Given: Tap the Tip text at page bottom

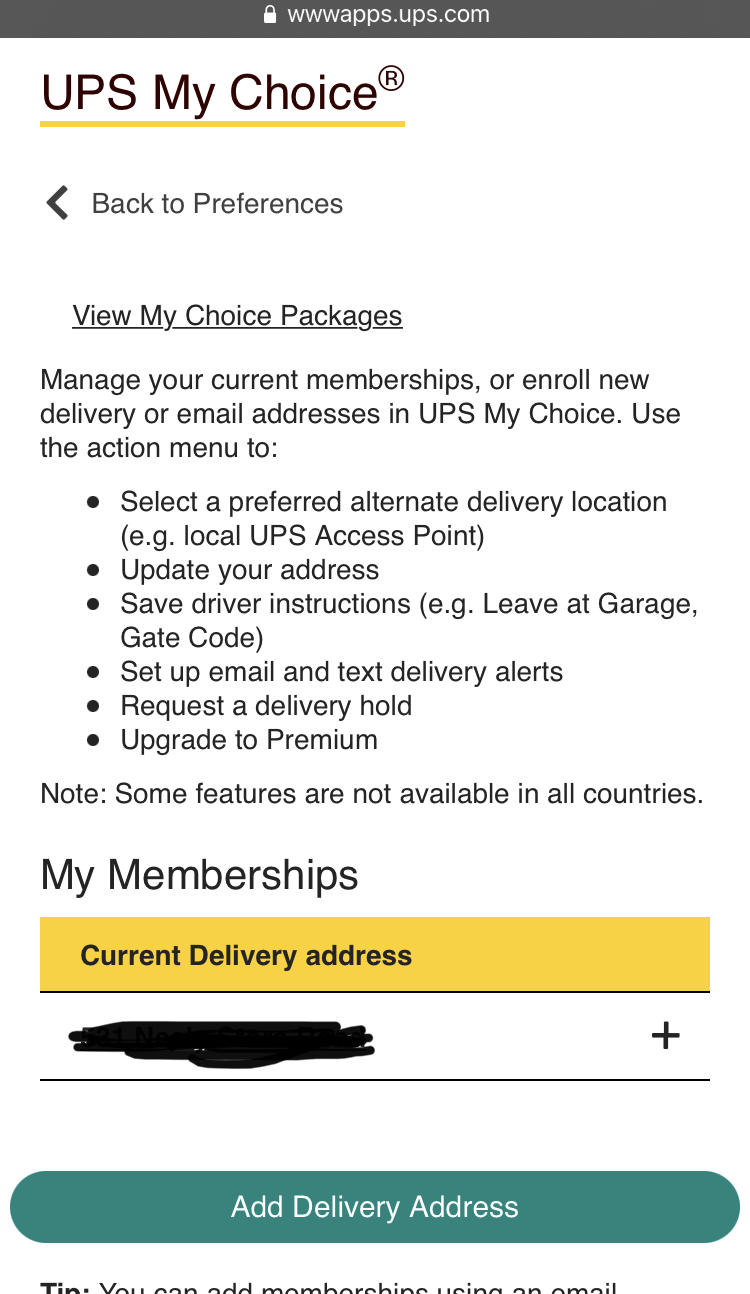Looking at the screenshot, I should coord(329,1286).
